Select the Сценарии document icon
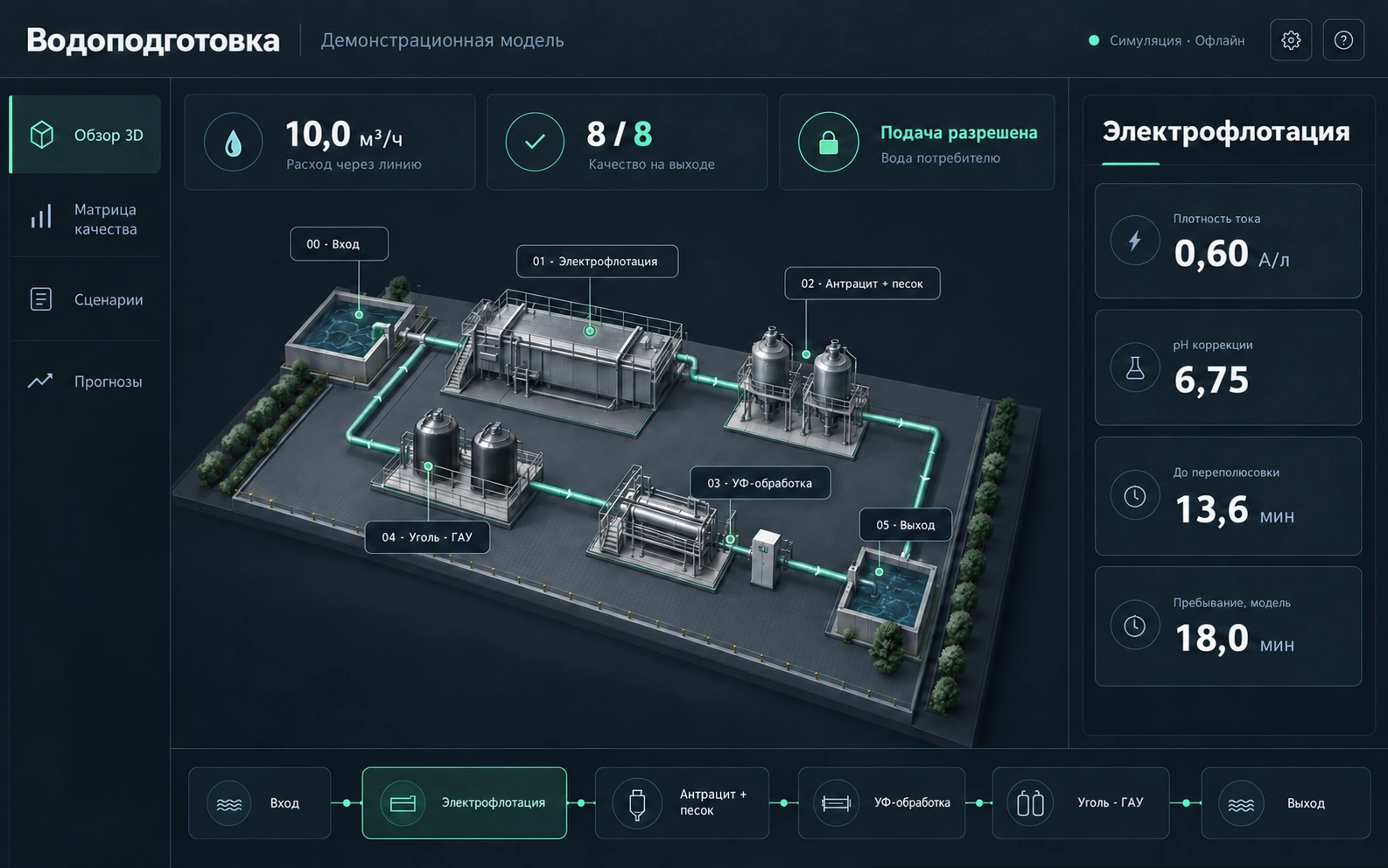This screenshot has height=868, width=1388. [41, 299]
